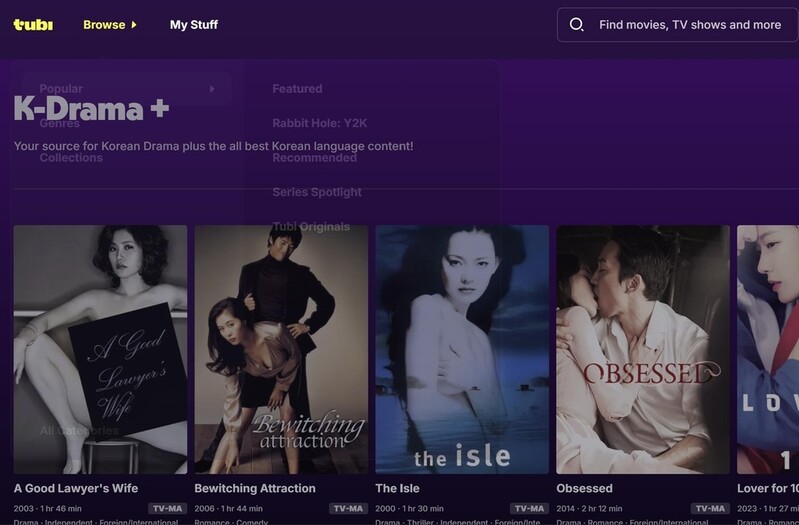Open Rabbit Hole: Y2K category
This screenshot has height=525, width=799.
pyautogui.click(x=320, y=123)
